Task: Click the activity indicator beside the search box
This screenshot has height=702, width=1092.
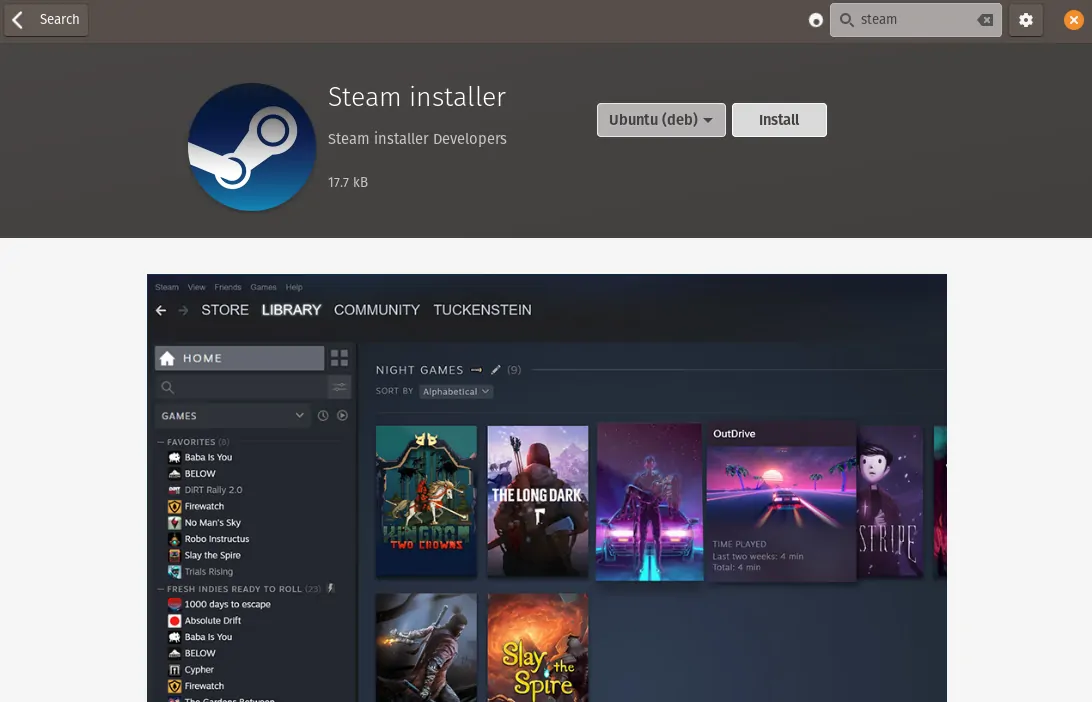Action: [816, 20]
